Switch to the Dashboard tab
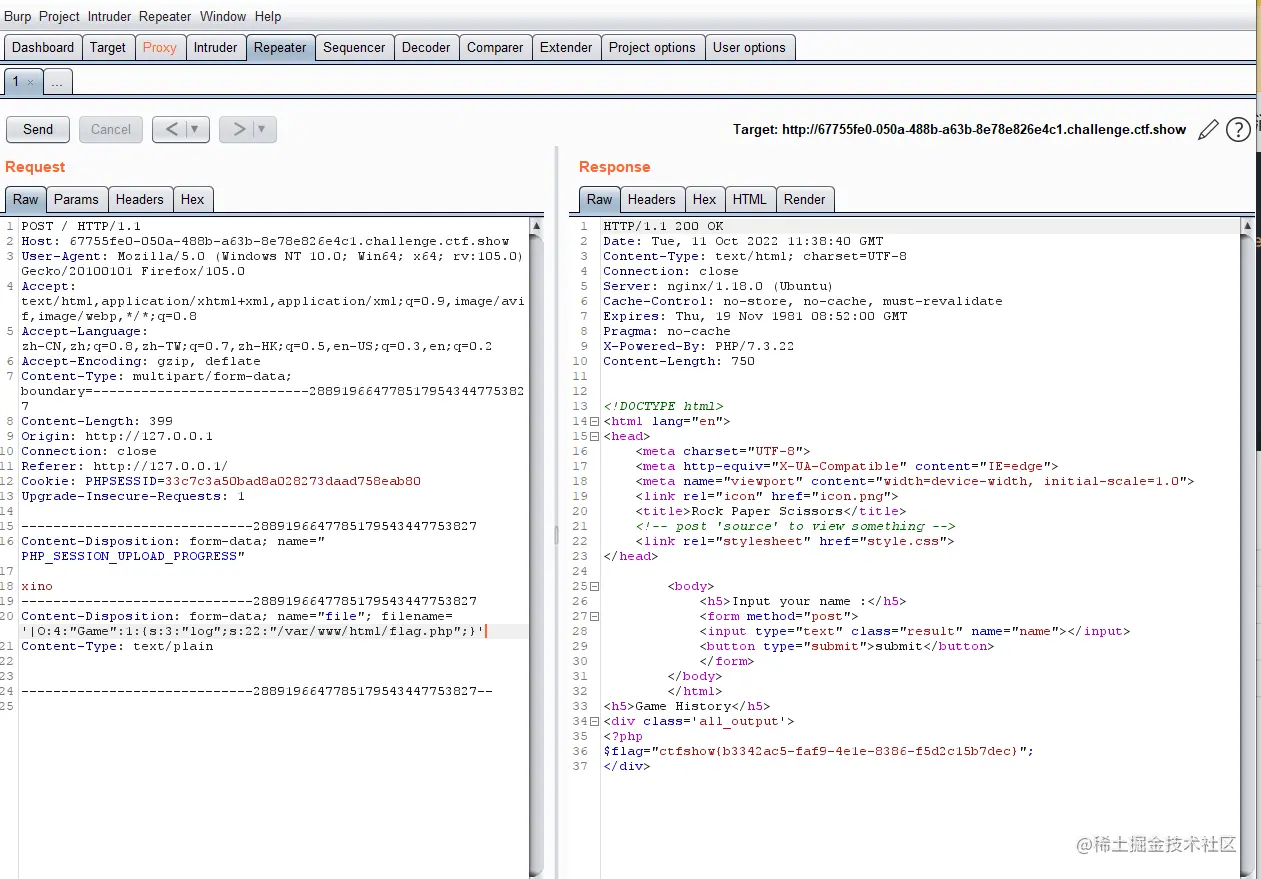Screen dimensions: 1261x879 point(43,48)
